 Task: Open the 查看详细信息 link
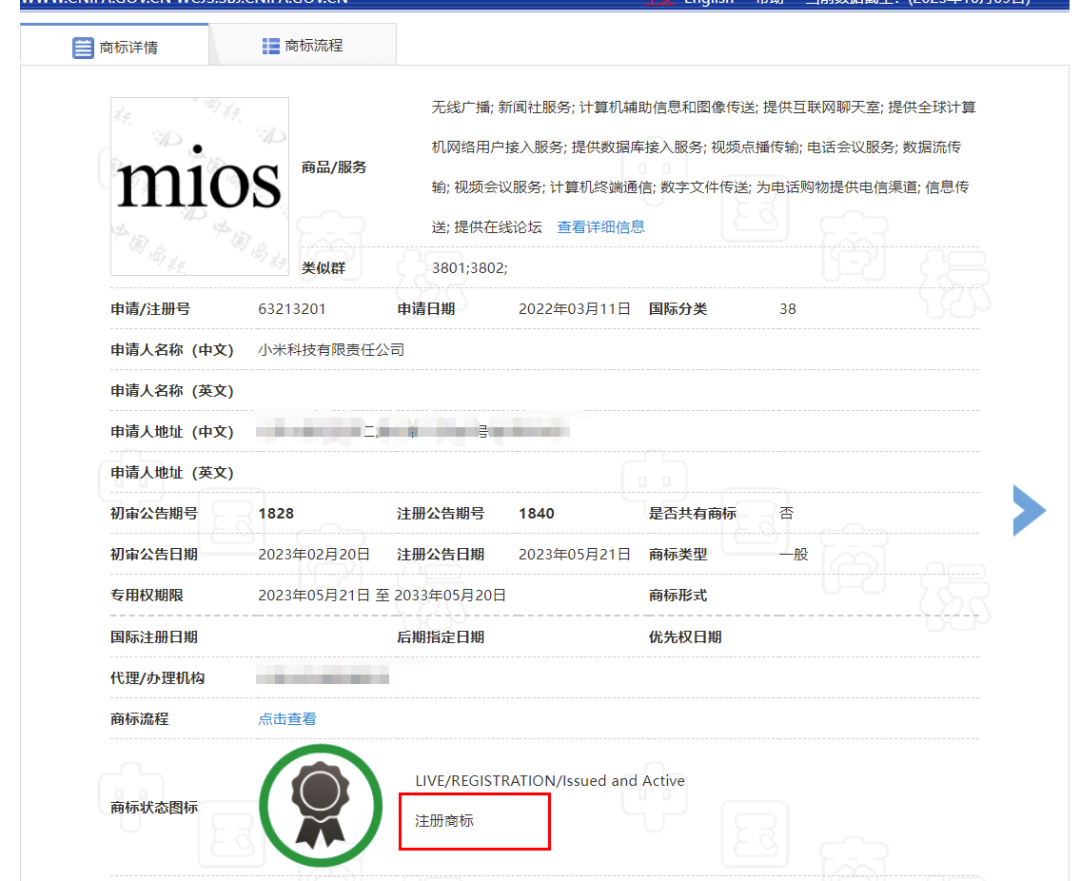(601, 227)
